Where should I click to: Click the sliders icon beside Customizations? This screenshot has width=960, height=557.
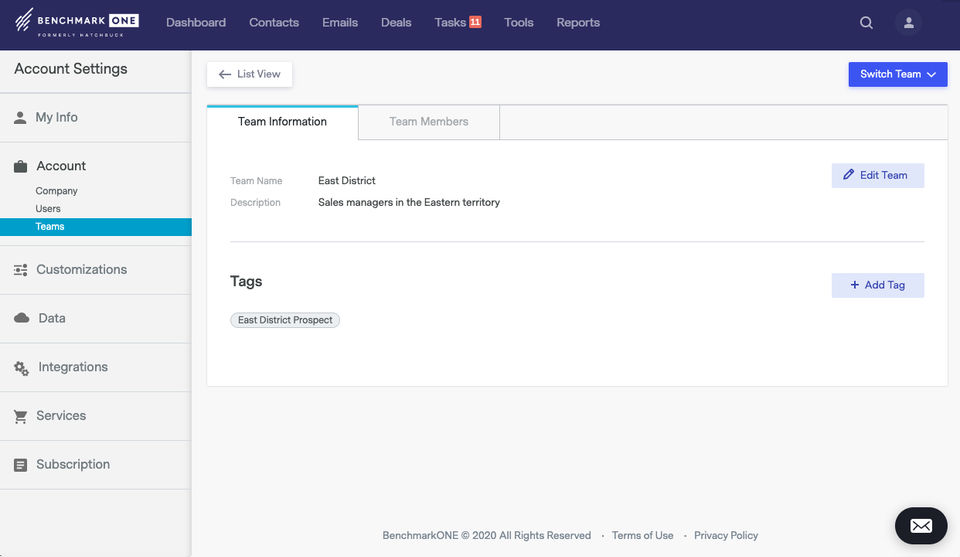20,270
